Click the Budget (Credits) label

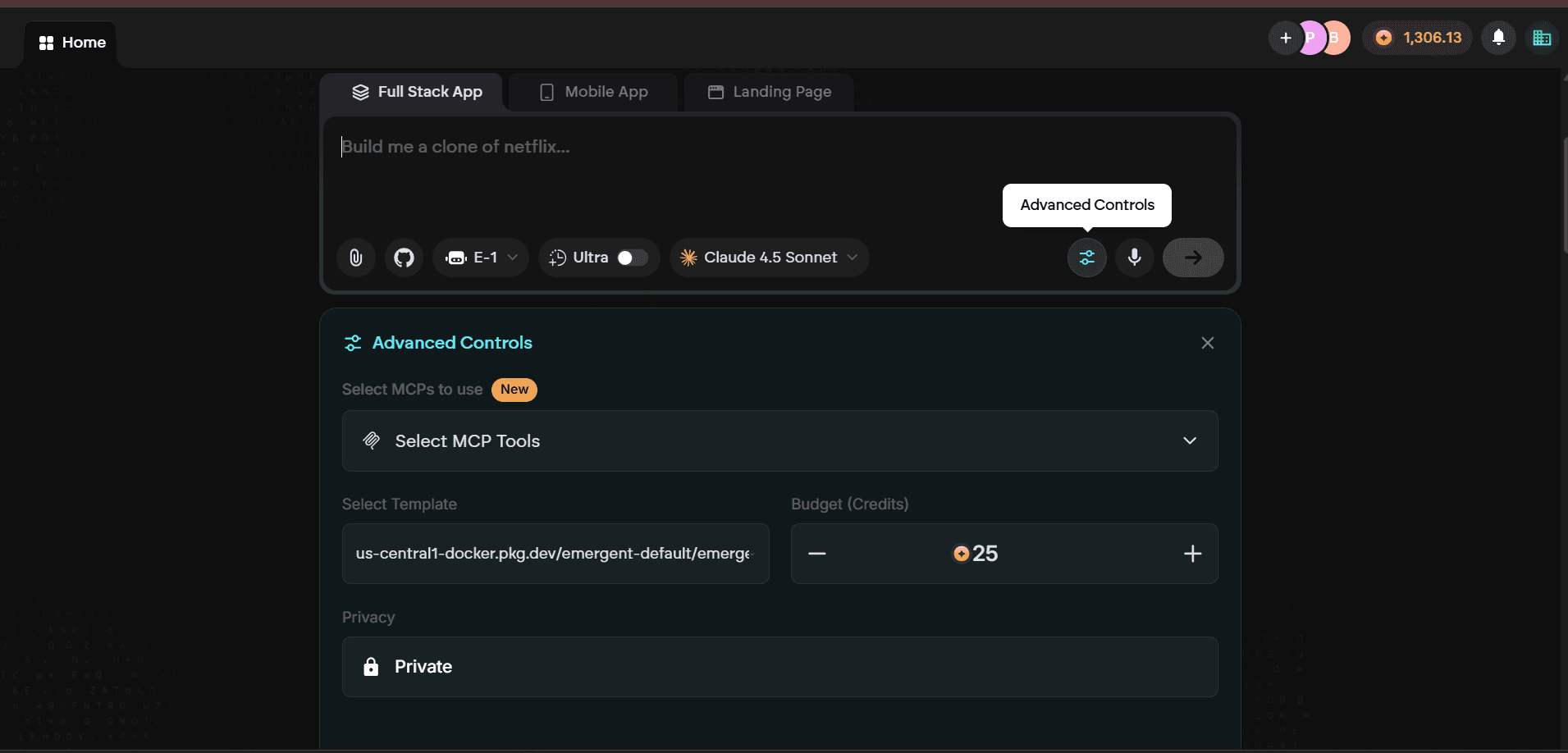(x=850, y=504)
